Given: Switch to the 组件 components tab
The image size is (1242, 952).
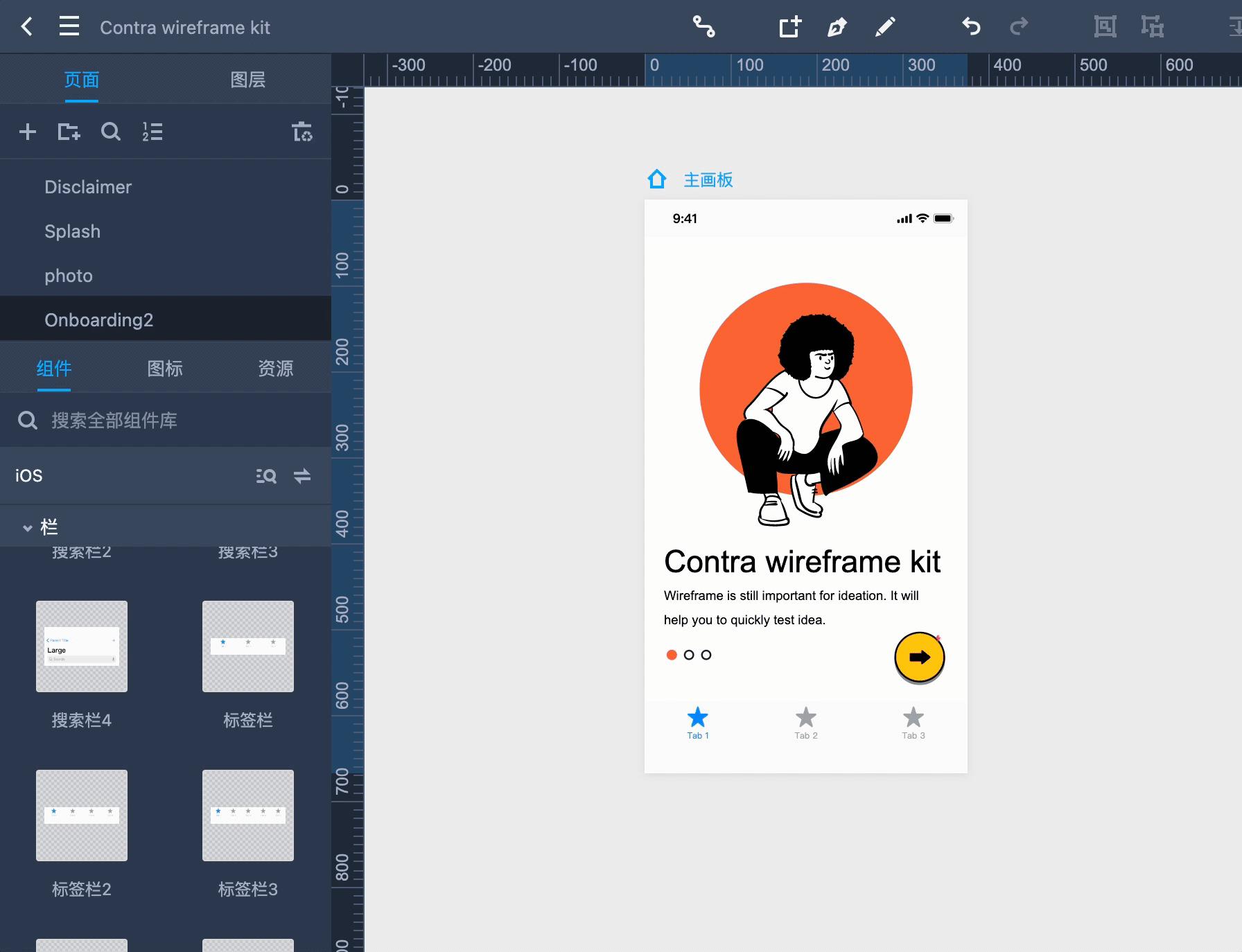Looking at the screenshot, I should [x=54, y=369].
